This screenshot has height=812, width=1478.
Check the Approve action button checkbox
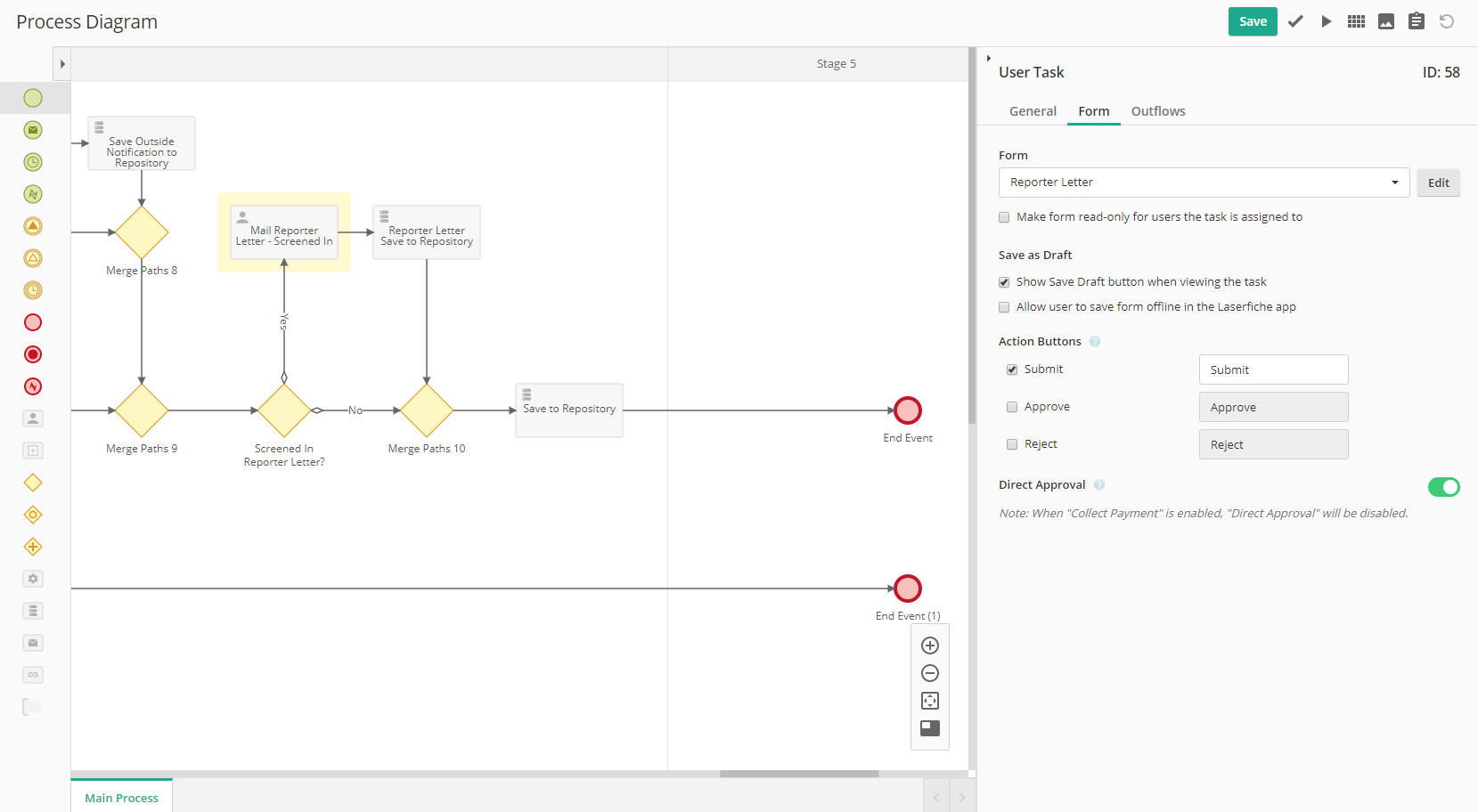click(1012, 407)
